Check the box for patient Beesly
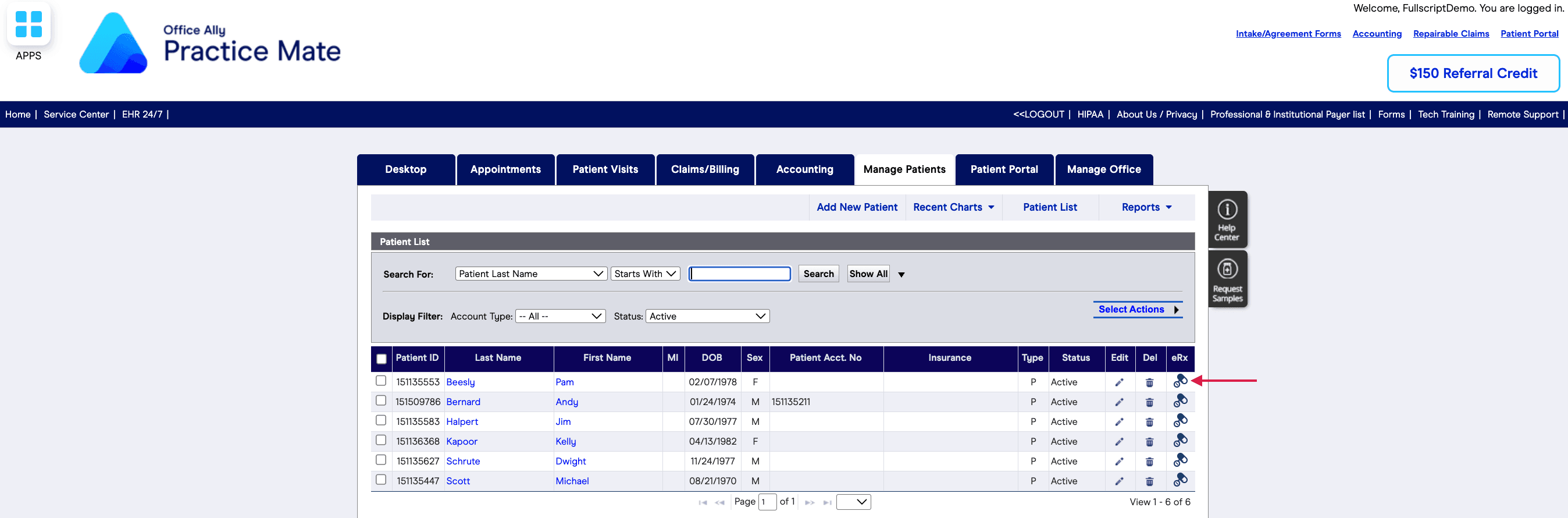1568x518 pixels. [381, 381]
